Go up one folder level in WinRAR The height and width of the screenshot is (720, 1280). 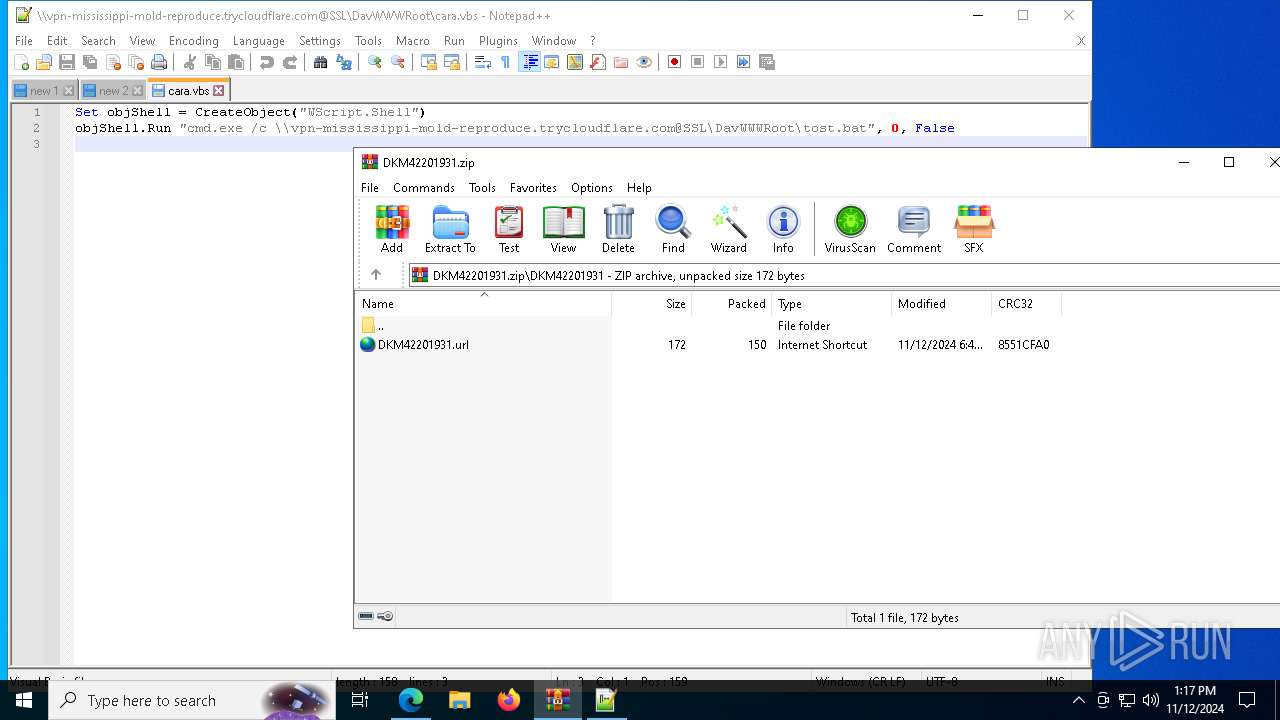point(376,275)
